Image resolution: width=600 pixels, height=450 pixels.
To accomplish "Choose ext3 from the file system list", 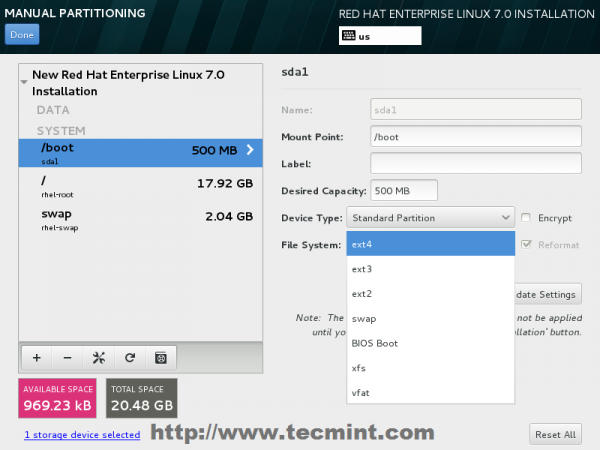I will 430,269.
